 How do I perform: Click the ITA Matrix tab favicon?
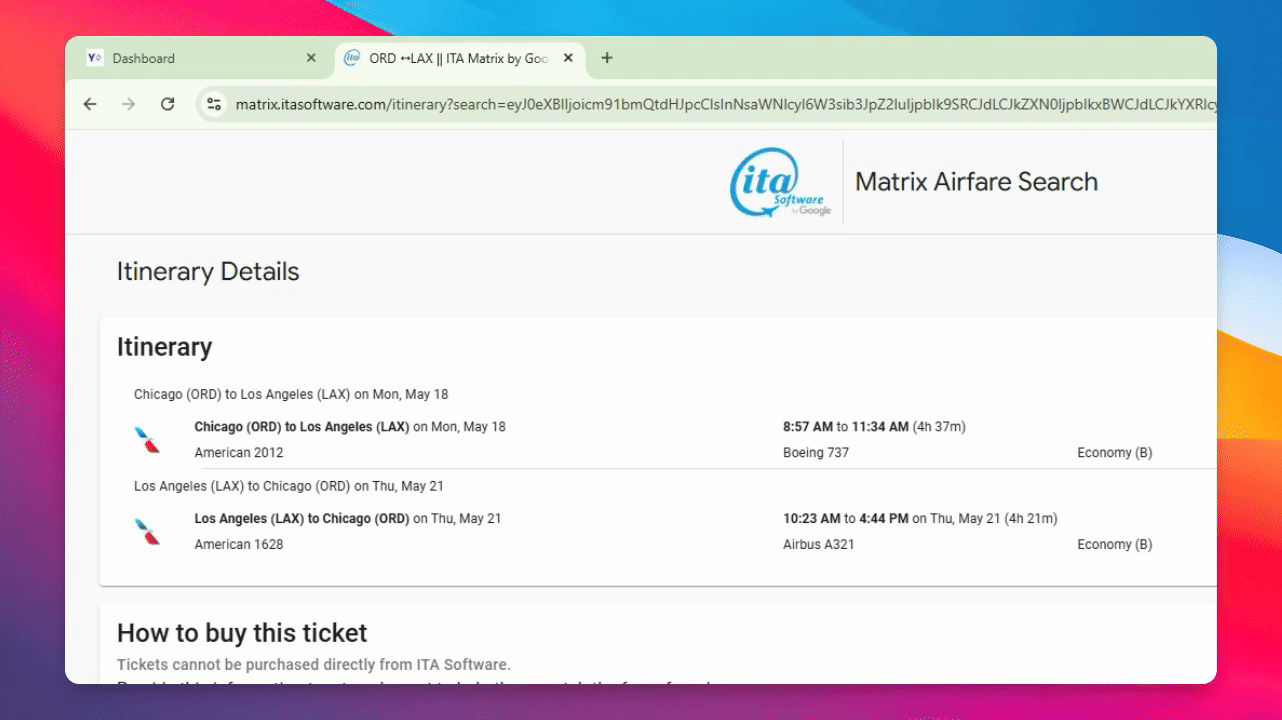[352, 58]
